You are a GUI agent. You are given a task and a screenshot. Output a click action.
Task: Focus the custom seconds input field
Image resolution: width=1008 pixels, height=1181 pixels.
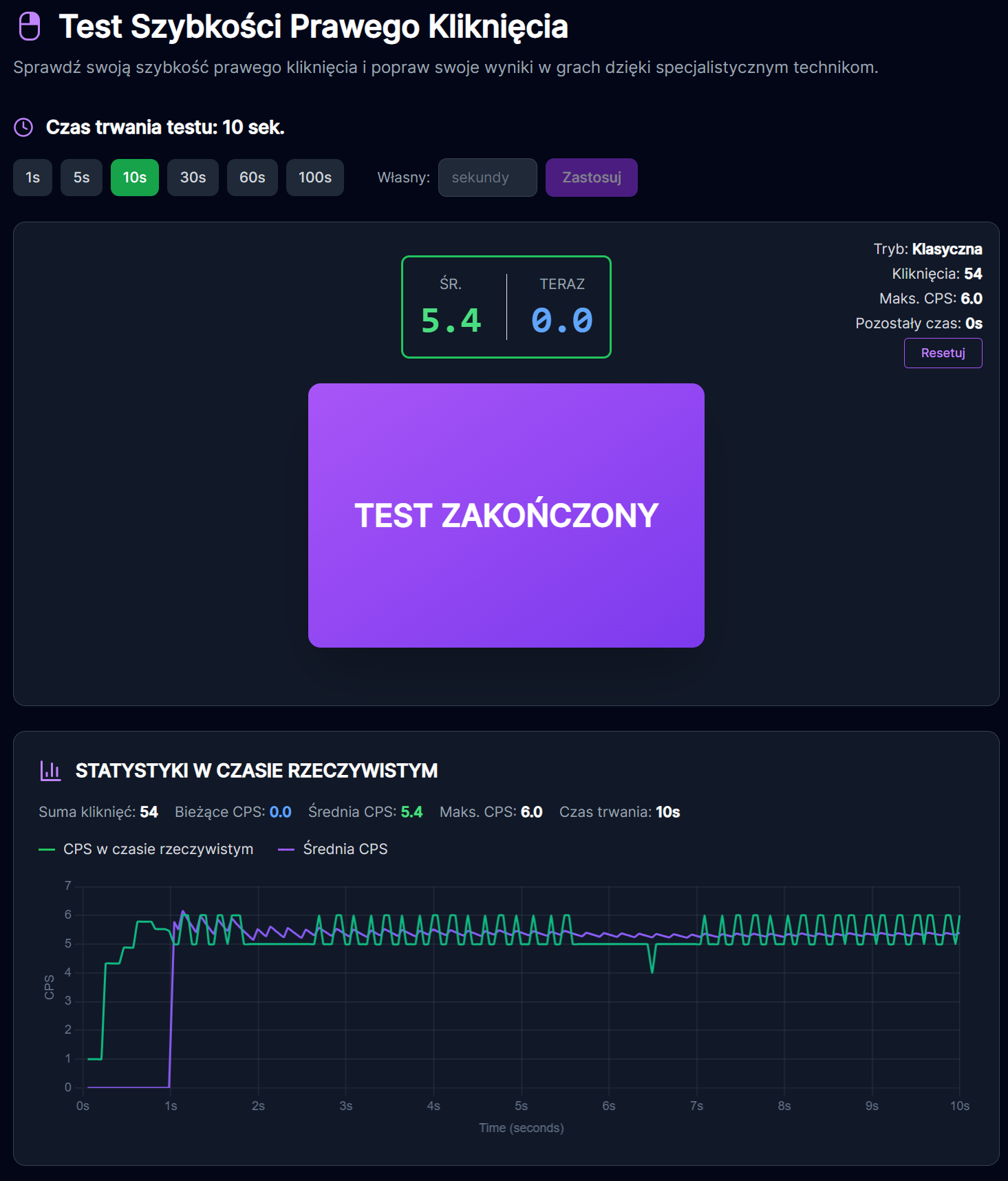tap(487, 178)
